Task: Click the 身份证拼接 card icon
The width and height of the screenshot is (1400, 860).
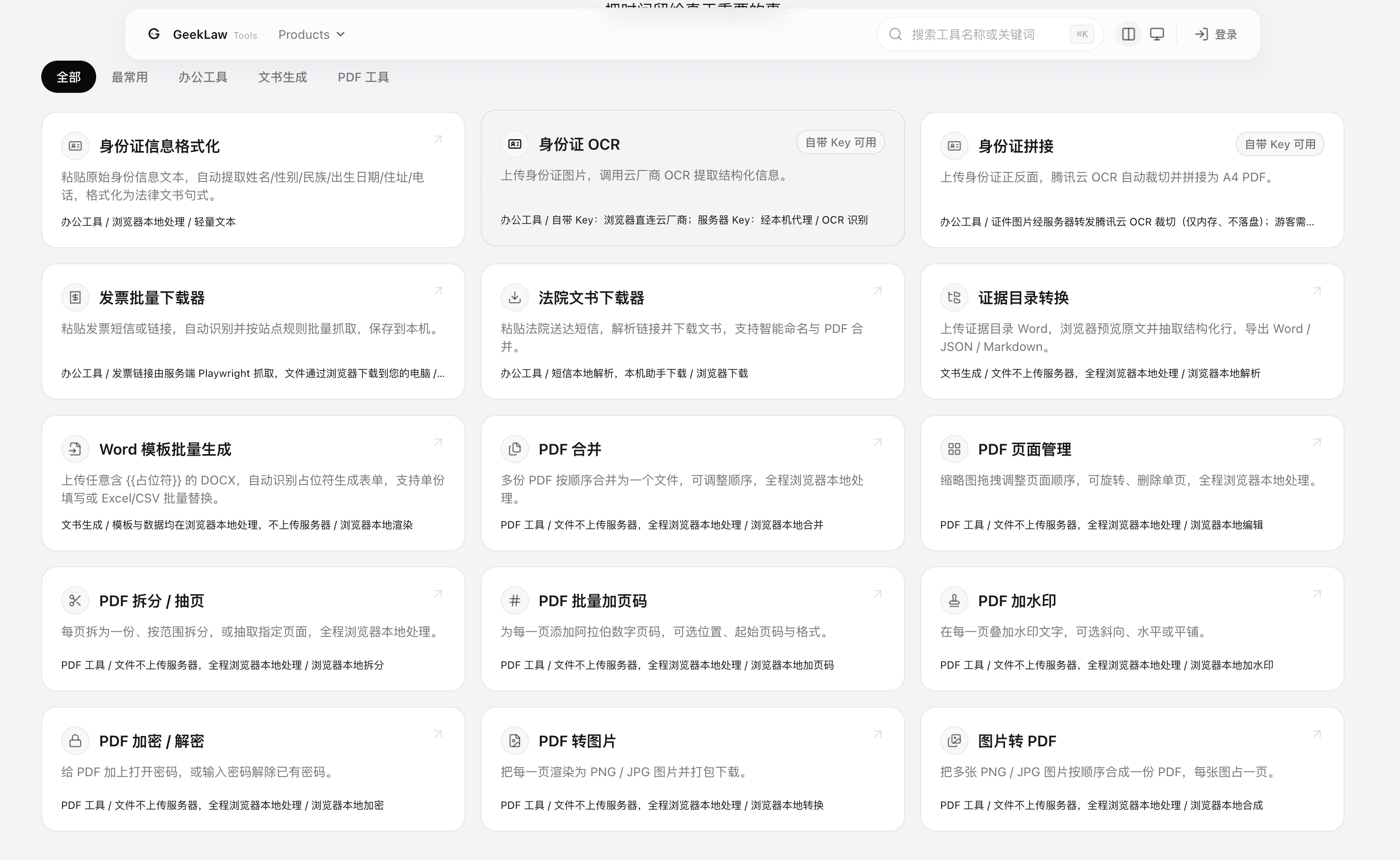Action: 954,146
